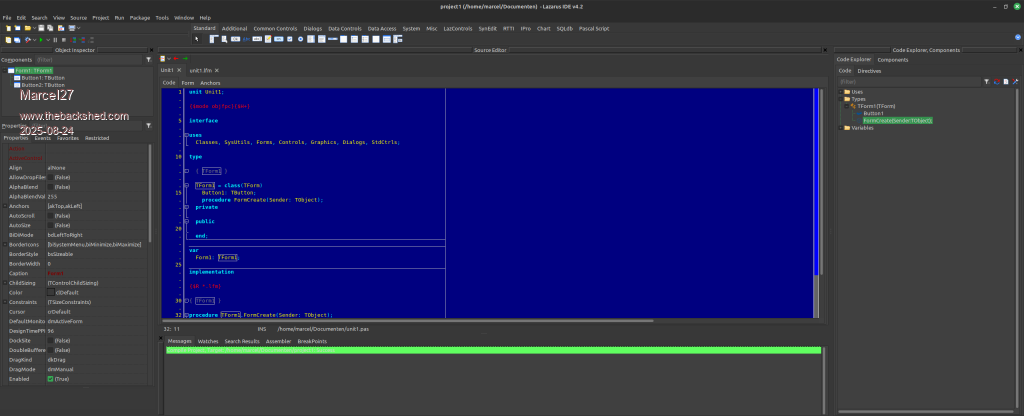Click the red jump back arrow in editor
The height and width of the screenshot is (416, 1024).
(176, 59)
